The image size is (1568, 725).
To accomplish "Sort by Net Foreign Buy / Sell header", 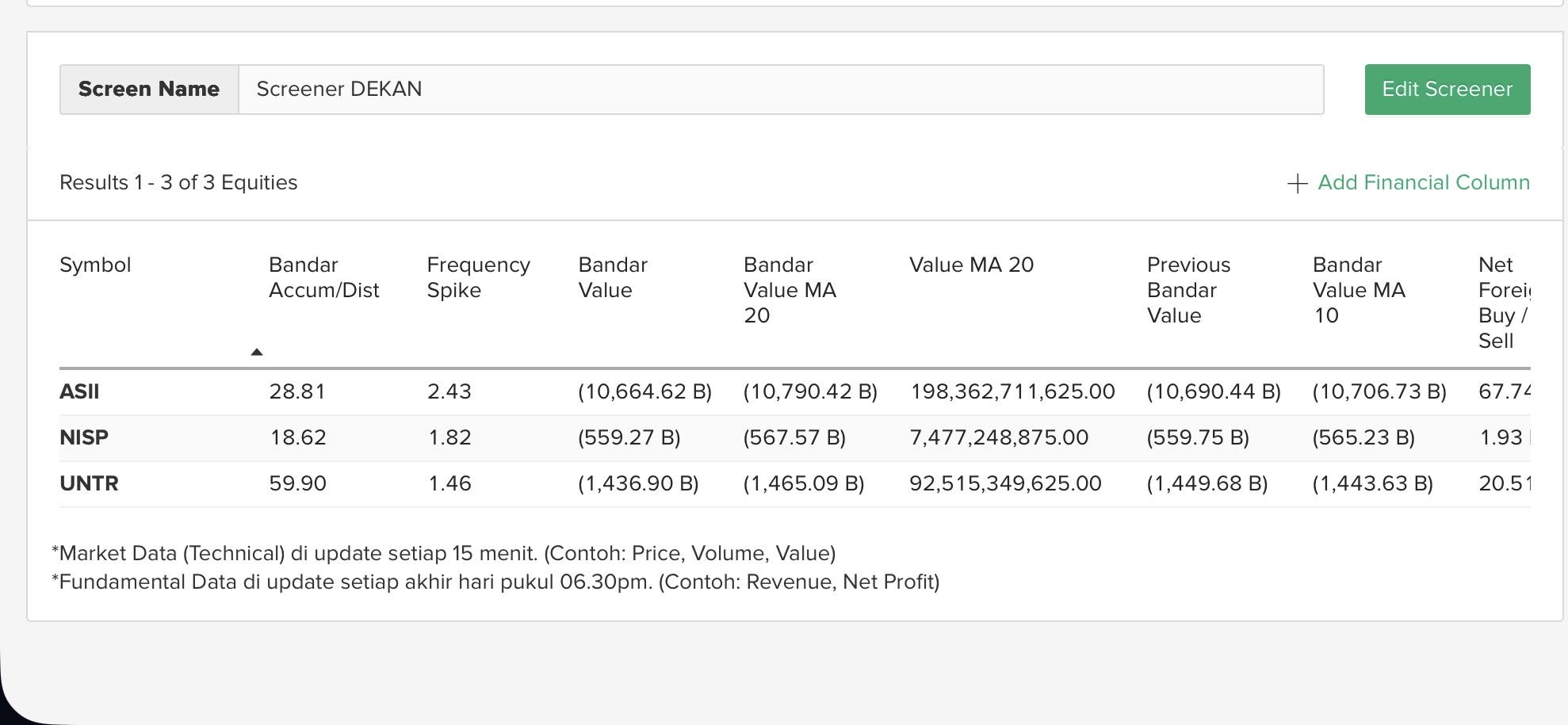I will 1502,303.
